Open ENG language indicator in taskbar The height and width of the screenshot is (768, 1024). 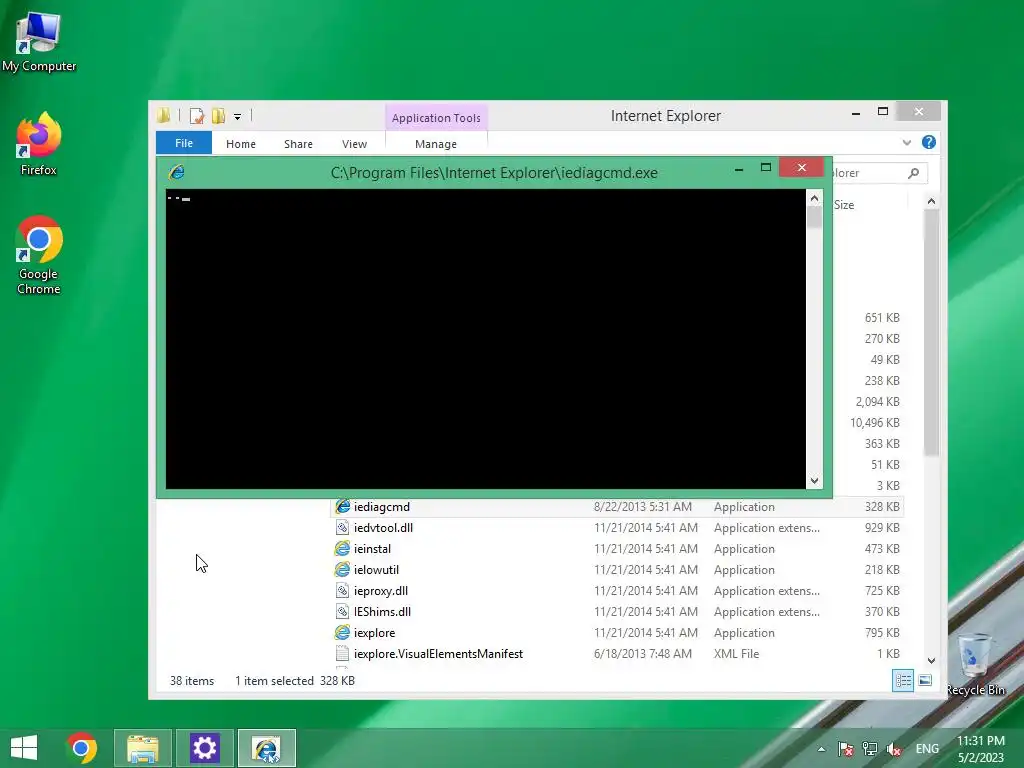pos(927,748)
